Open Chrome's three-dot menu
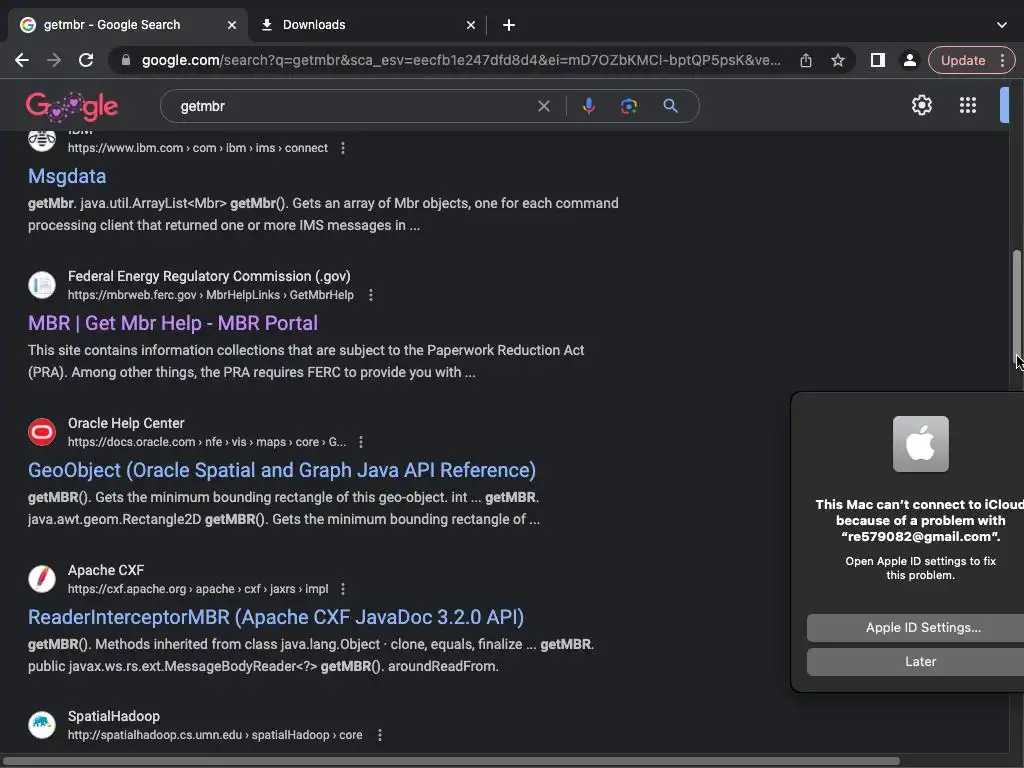The height and width of the screenshot is (768, 1024). 1002,61
